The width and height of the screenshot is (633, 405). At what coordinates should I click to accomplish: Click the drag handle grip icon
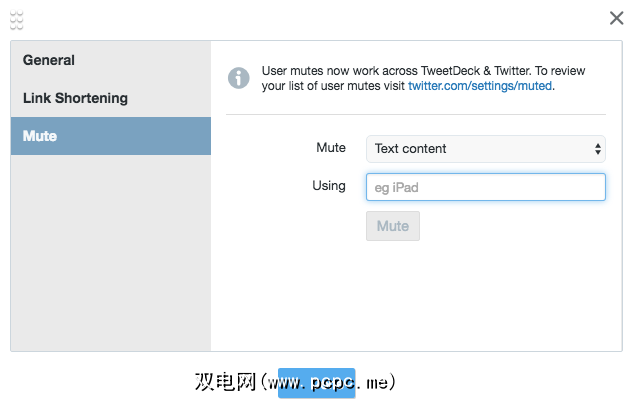click(x=17, y=20)
